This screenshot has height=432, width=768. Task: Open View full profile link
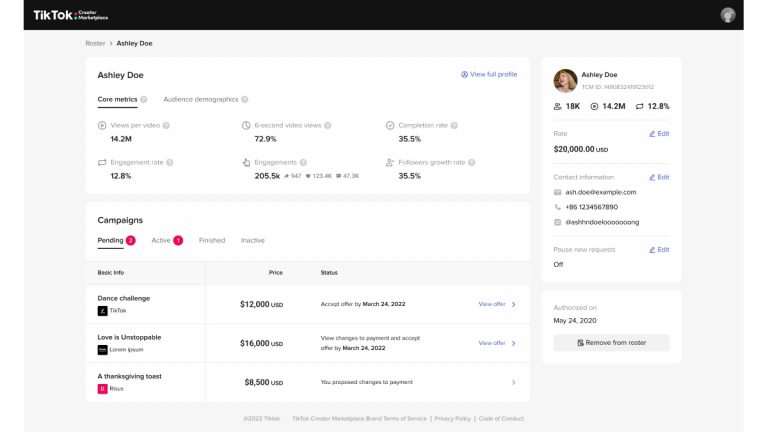(489, 74)
